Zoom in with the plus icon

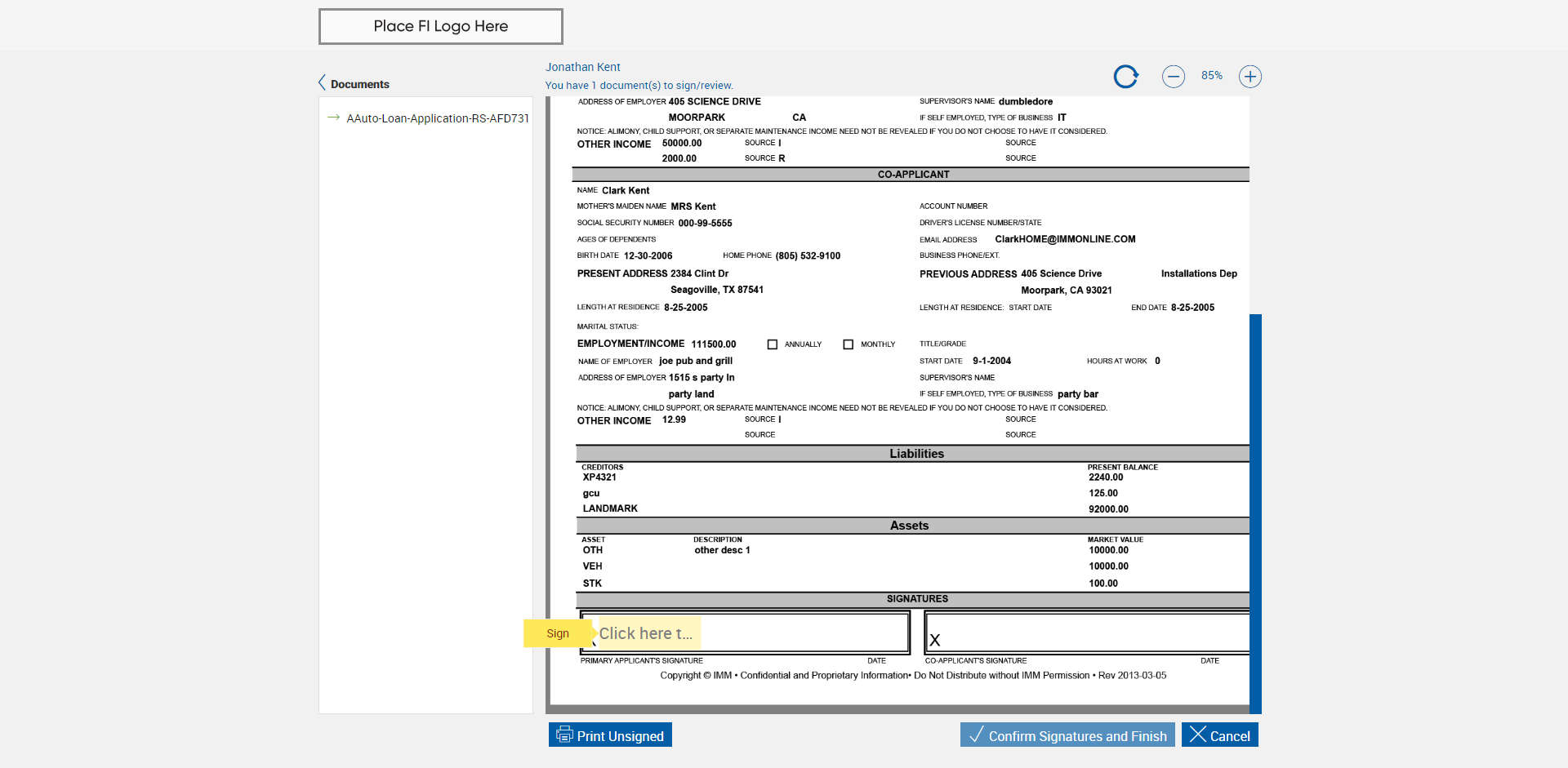(1250, 77)
